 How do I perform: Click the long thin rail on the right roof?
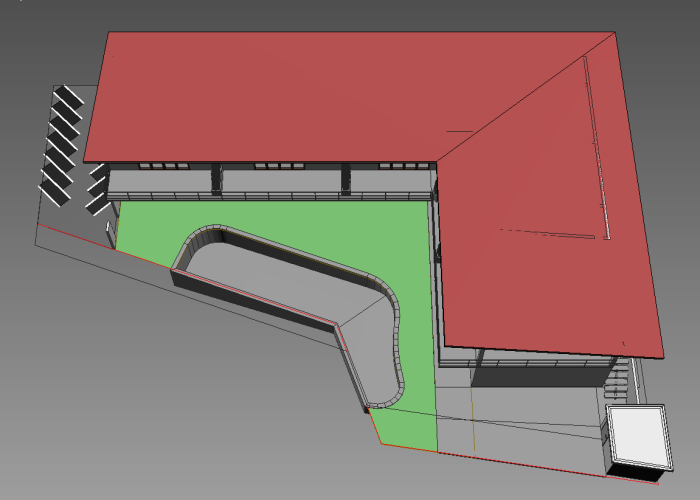click(x=596, y=150)
